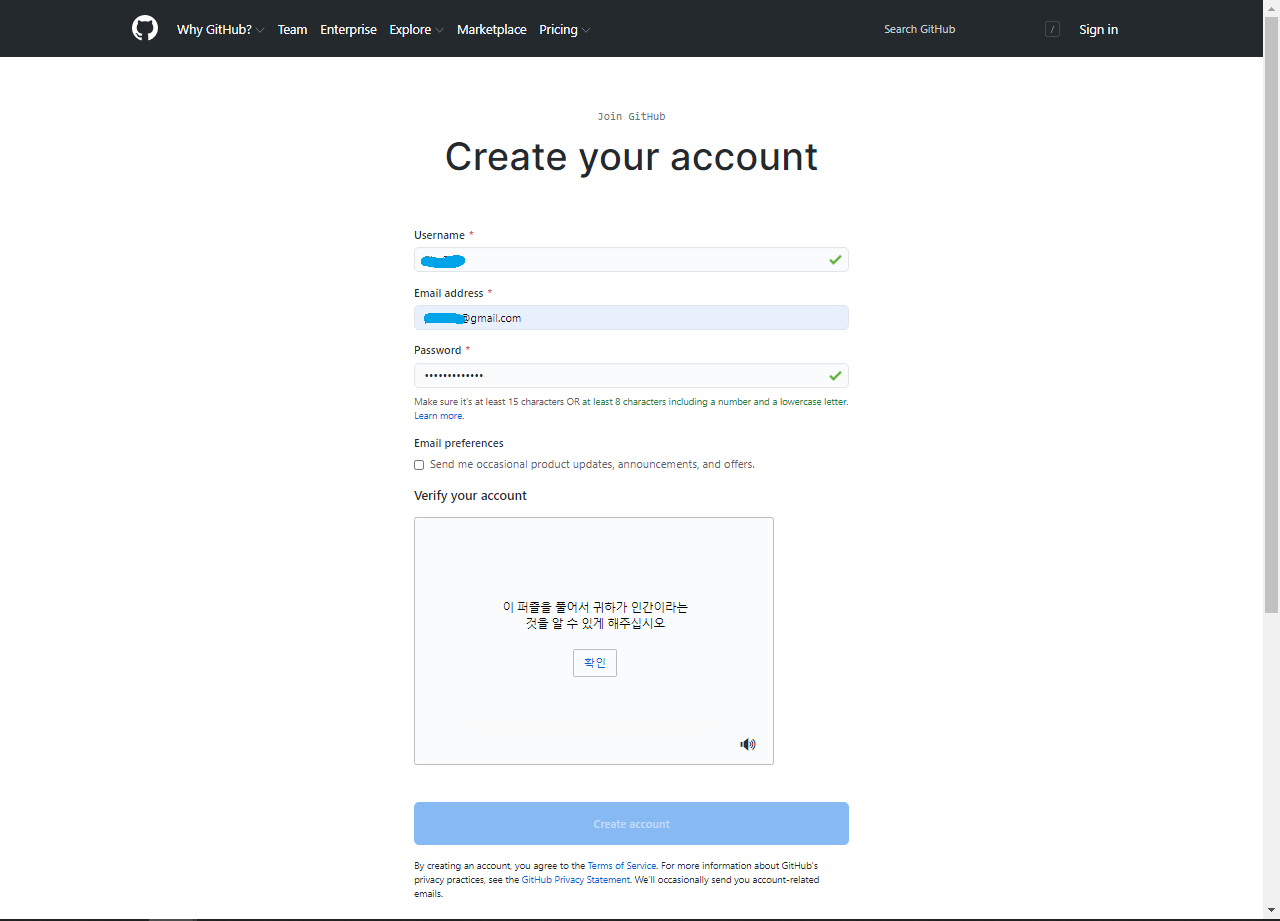Click the Create account button
Screen dimensions: 1280x921
pyautogui.click(x=631, y=824)
